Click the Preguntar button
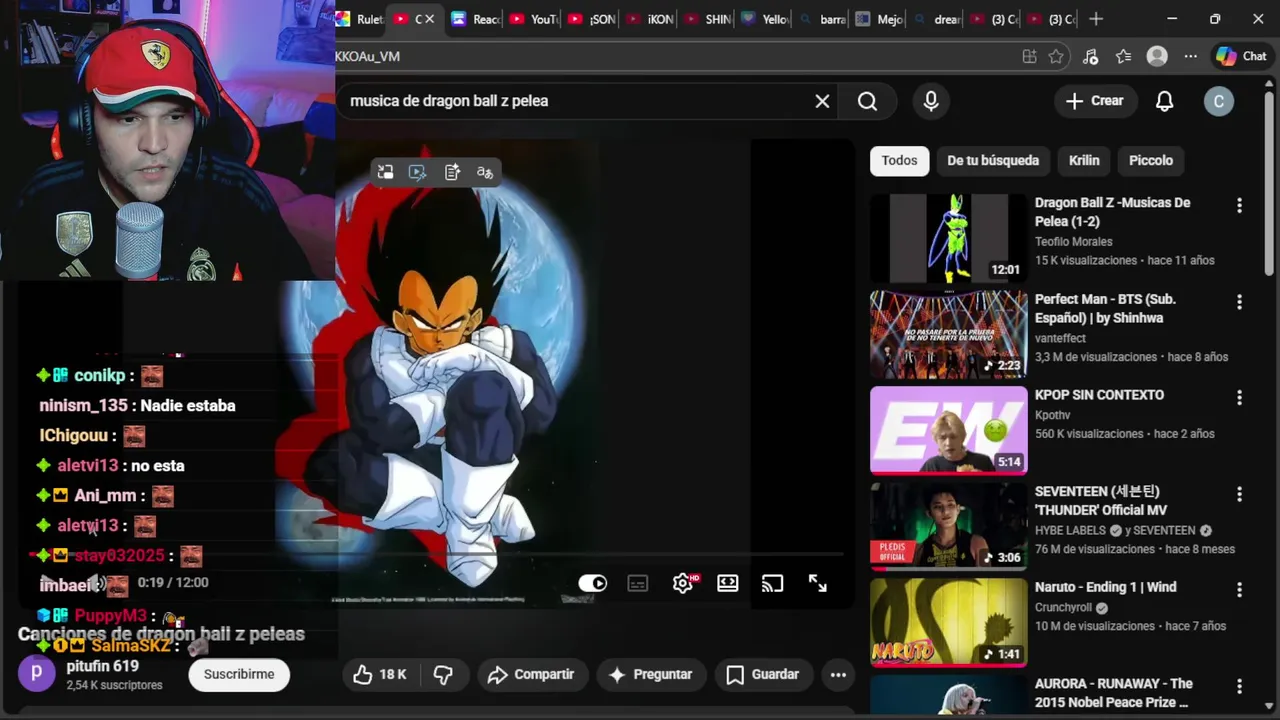The width and height of the screenshot is (1280, 720). tap(650, 675)
